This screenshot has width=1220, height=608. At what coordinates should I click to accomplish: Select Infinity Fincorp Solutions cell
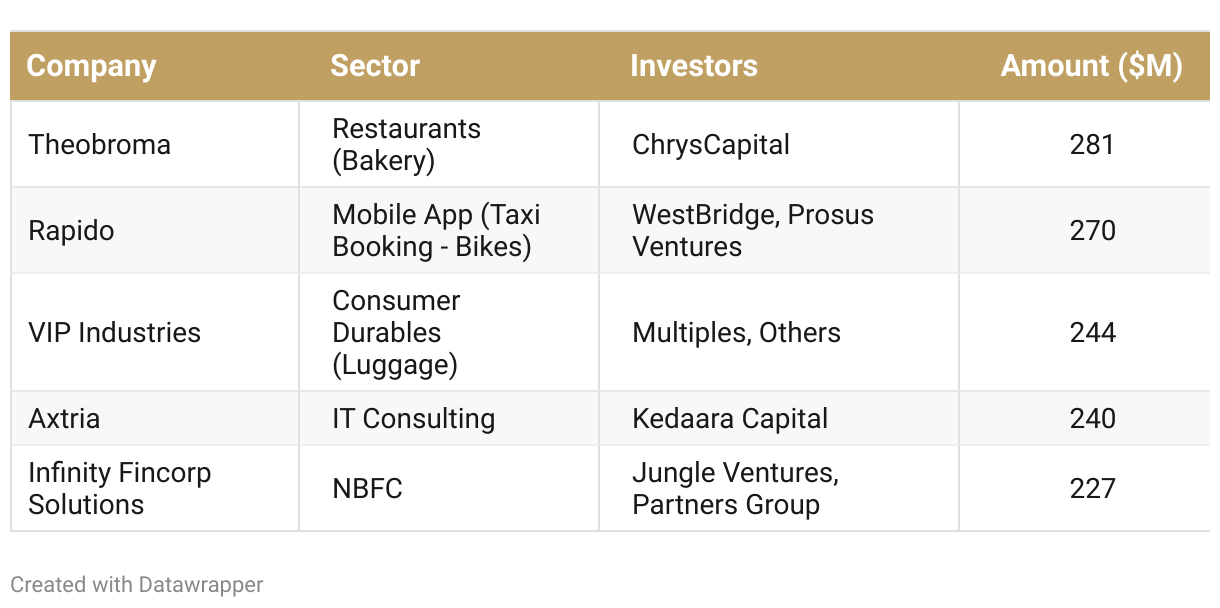[120, 488]
